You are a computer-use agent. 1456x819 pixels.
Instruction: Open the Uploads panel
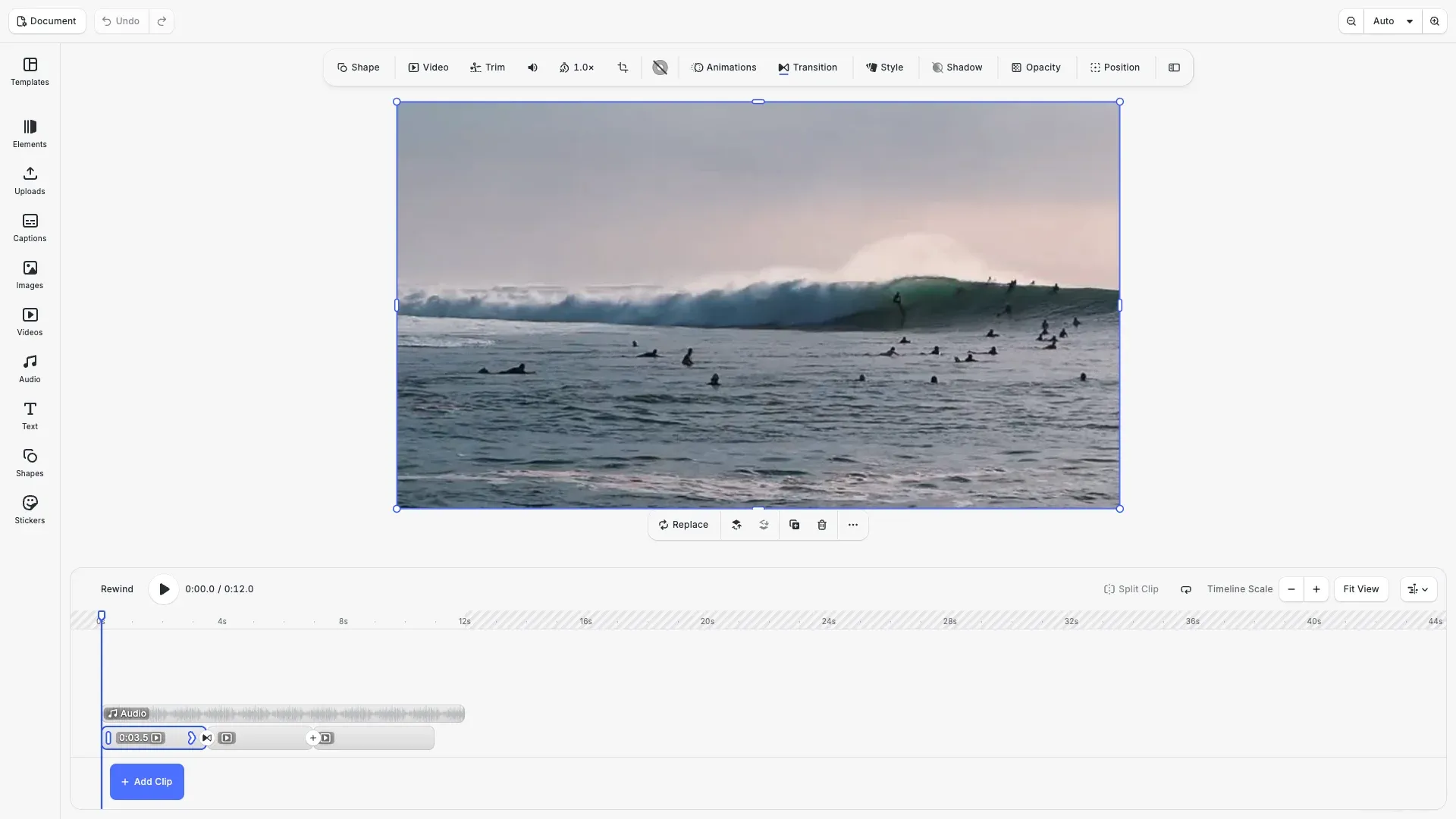pos(30,181)
